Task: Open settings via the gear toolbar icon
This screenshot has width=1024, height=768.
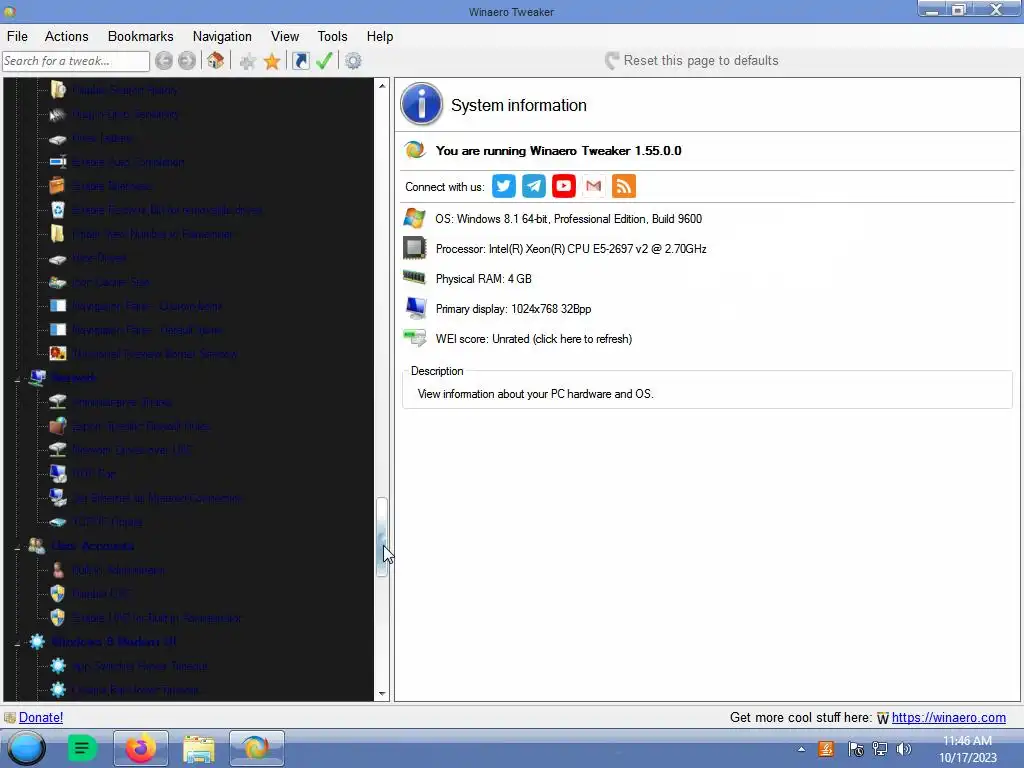Action: 353,61
